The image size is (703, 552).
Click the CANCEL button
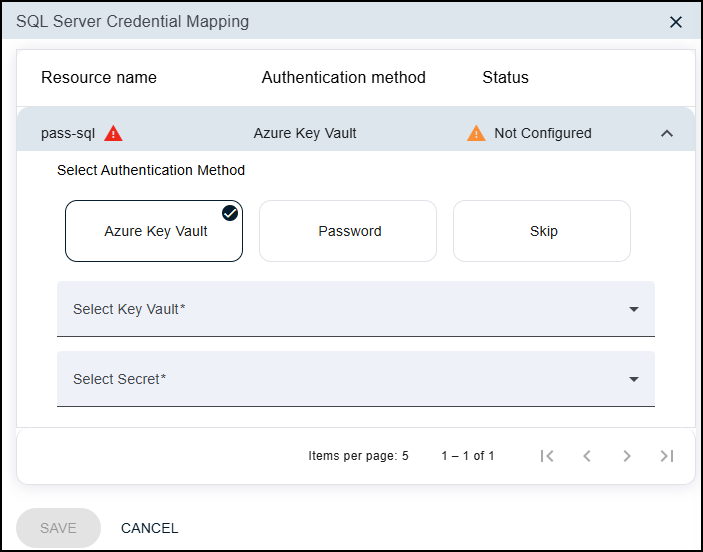tap(150, 528)
